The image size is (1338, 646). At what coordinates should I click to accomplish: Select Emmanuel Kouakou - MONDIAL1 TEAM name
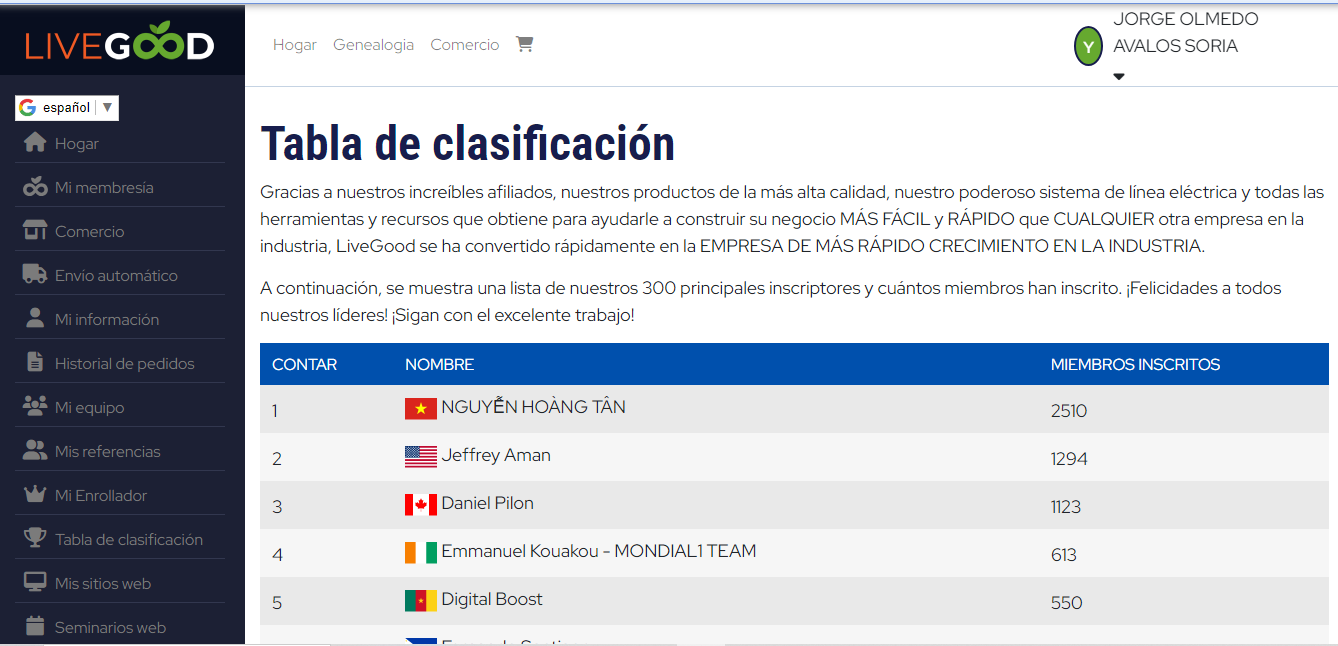point(599,551)
